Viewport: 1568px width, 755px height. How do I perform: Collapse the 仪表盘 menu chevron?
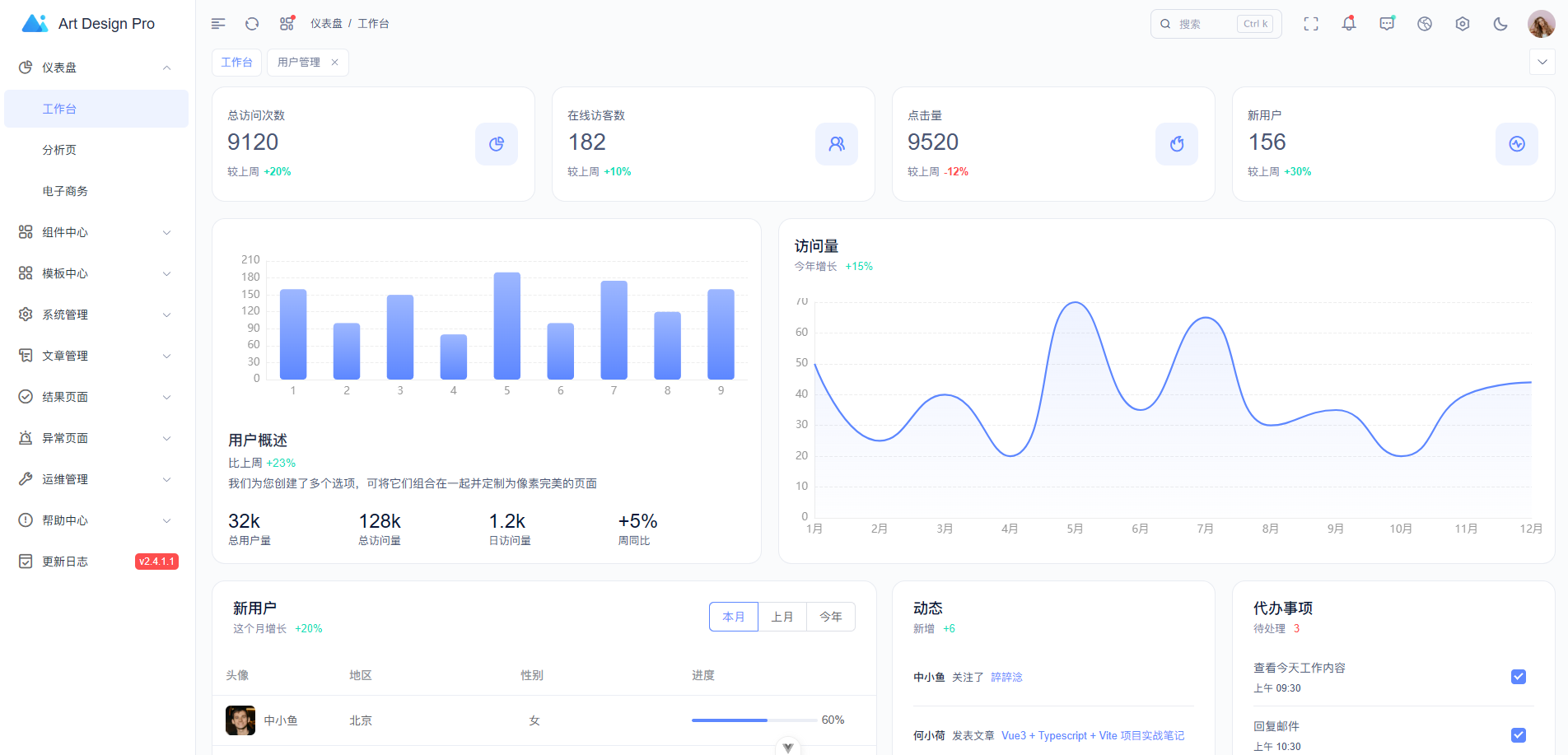coord(167,68)
